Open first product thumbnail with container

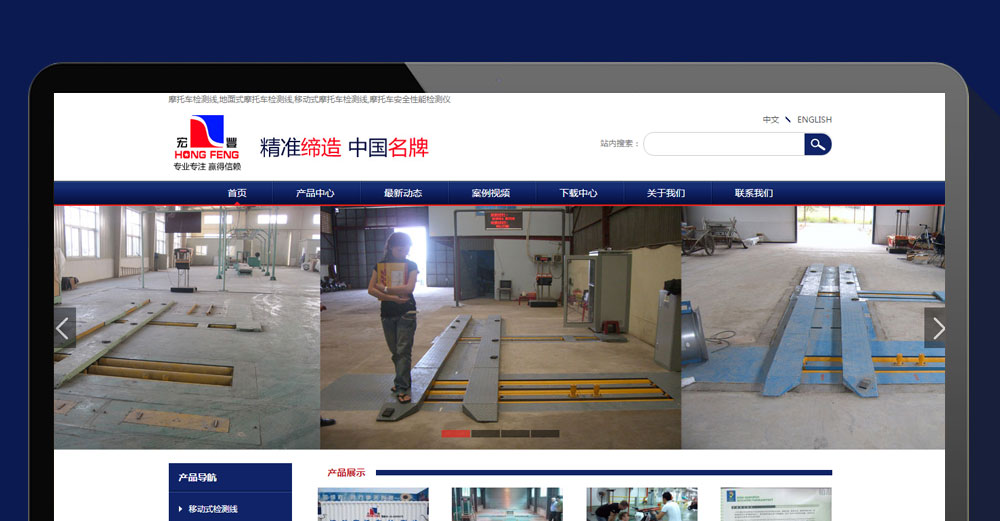(373, 504)
